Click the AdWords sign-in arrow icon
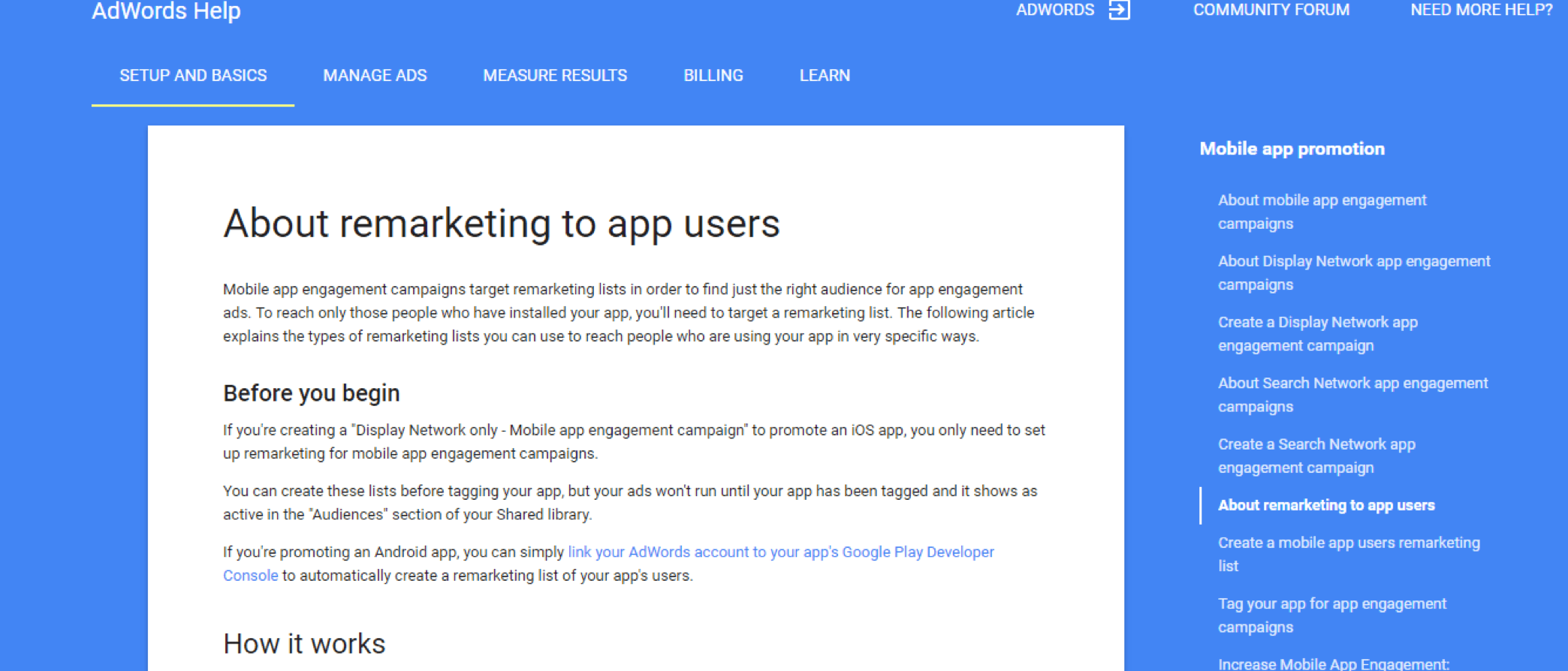This screenshot has width=1568, height=671. coord(1119,10)
